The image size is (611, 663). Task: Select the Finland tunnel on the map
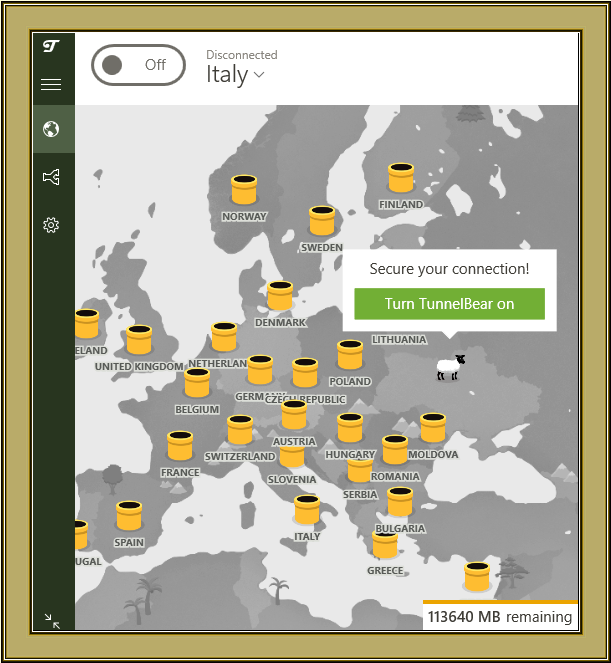pos(401,178)
